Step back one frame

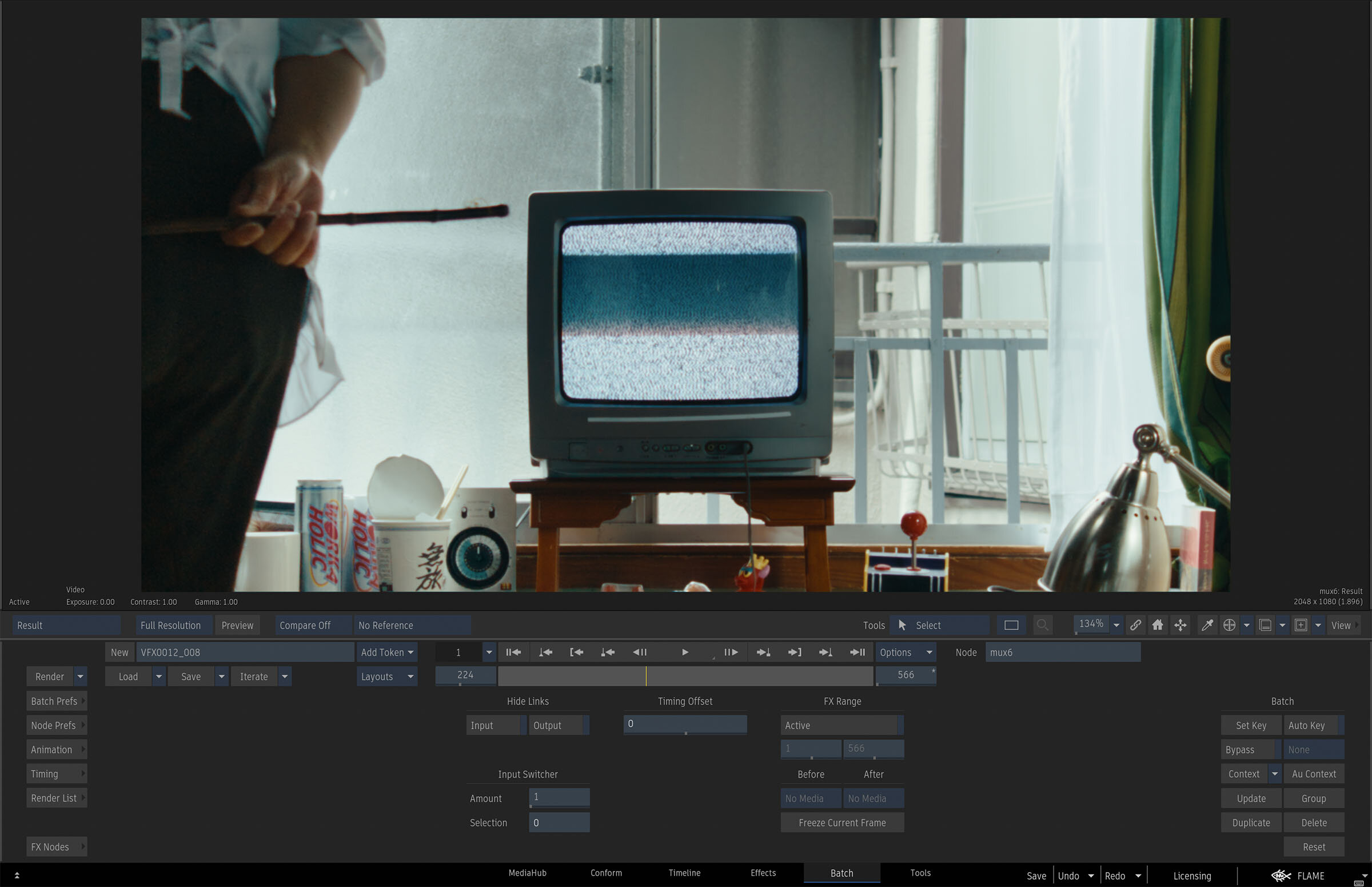point(640,652)
